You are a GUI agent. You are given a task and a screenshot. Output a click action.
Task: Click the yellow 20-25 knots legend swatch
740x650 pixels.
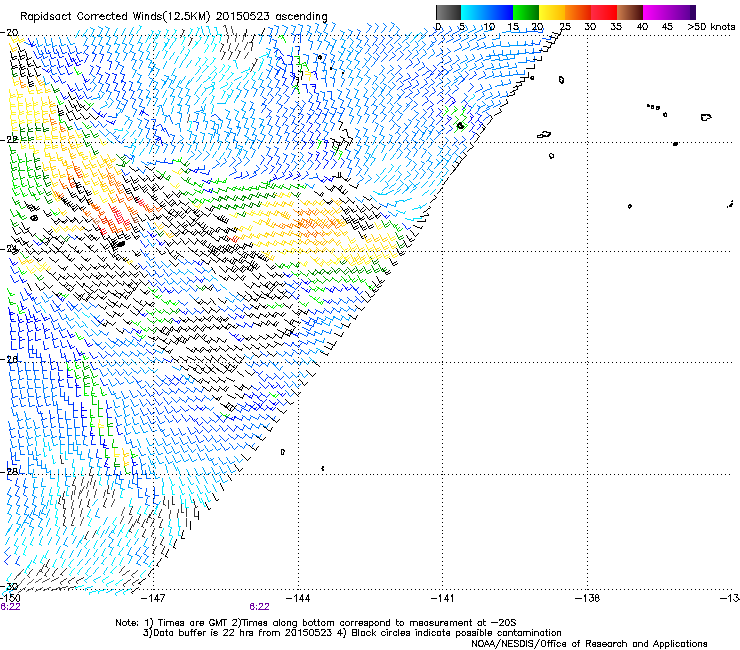pos(552,12)
